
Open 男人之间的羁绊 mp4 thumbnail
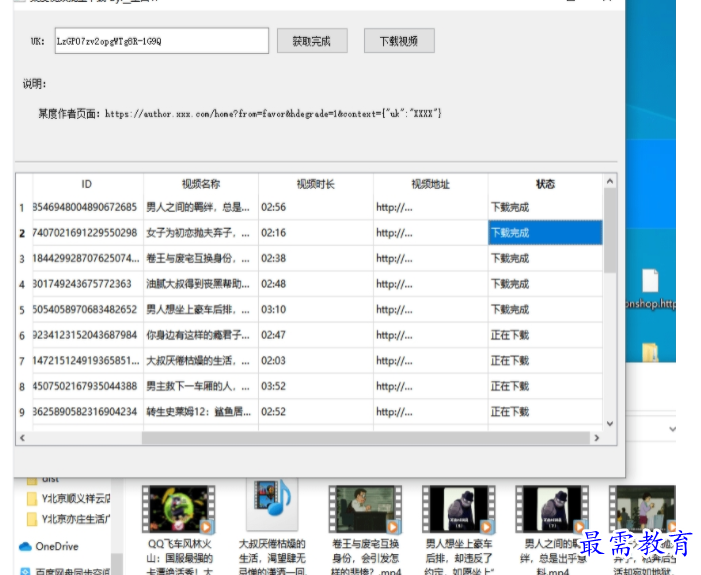coord(552,509)
